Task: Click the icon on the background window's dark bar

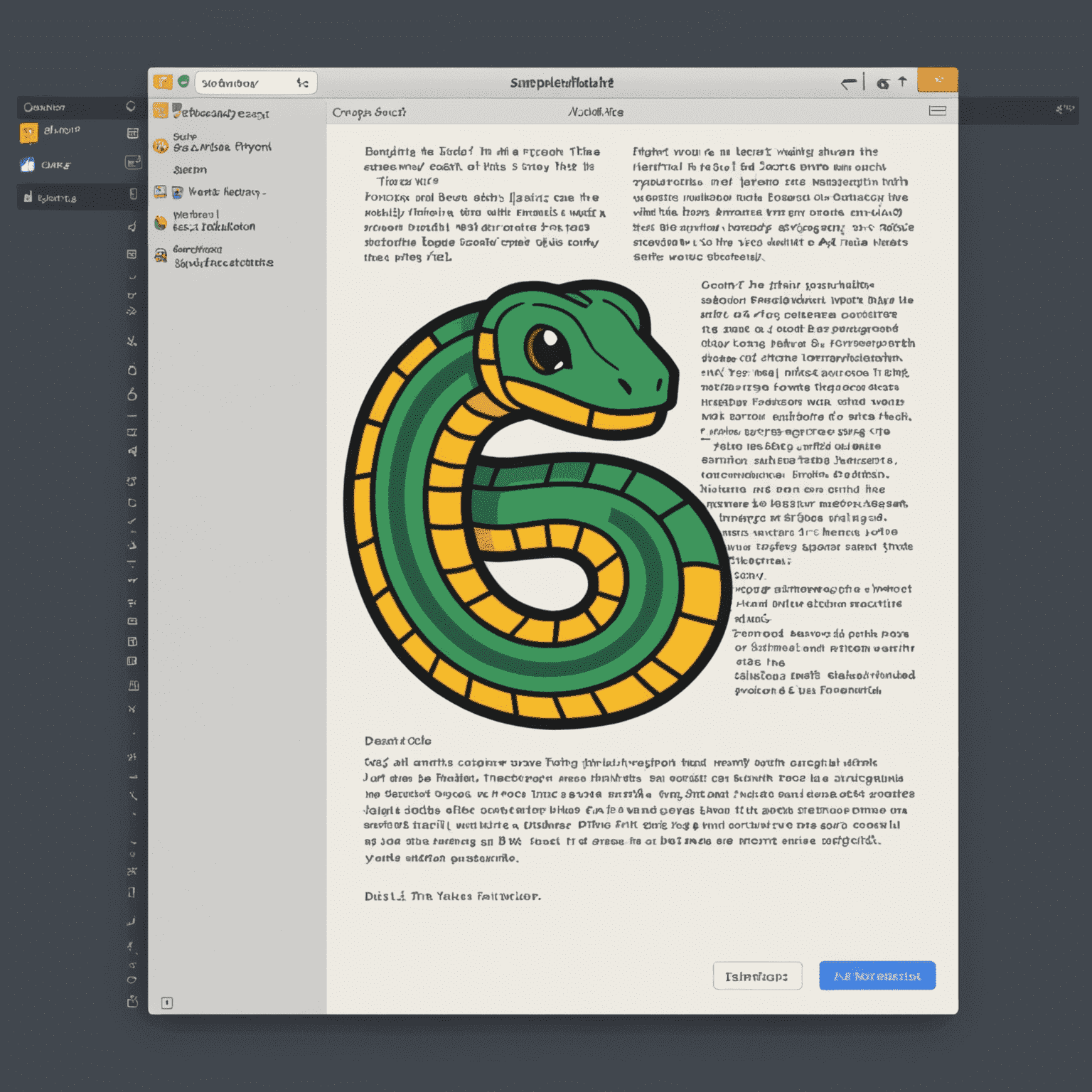Action: point(1065,109)
